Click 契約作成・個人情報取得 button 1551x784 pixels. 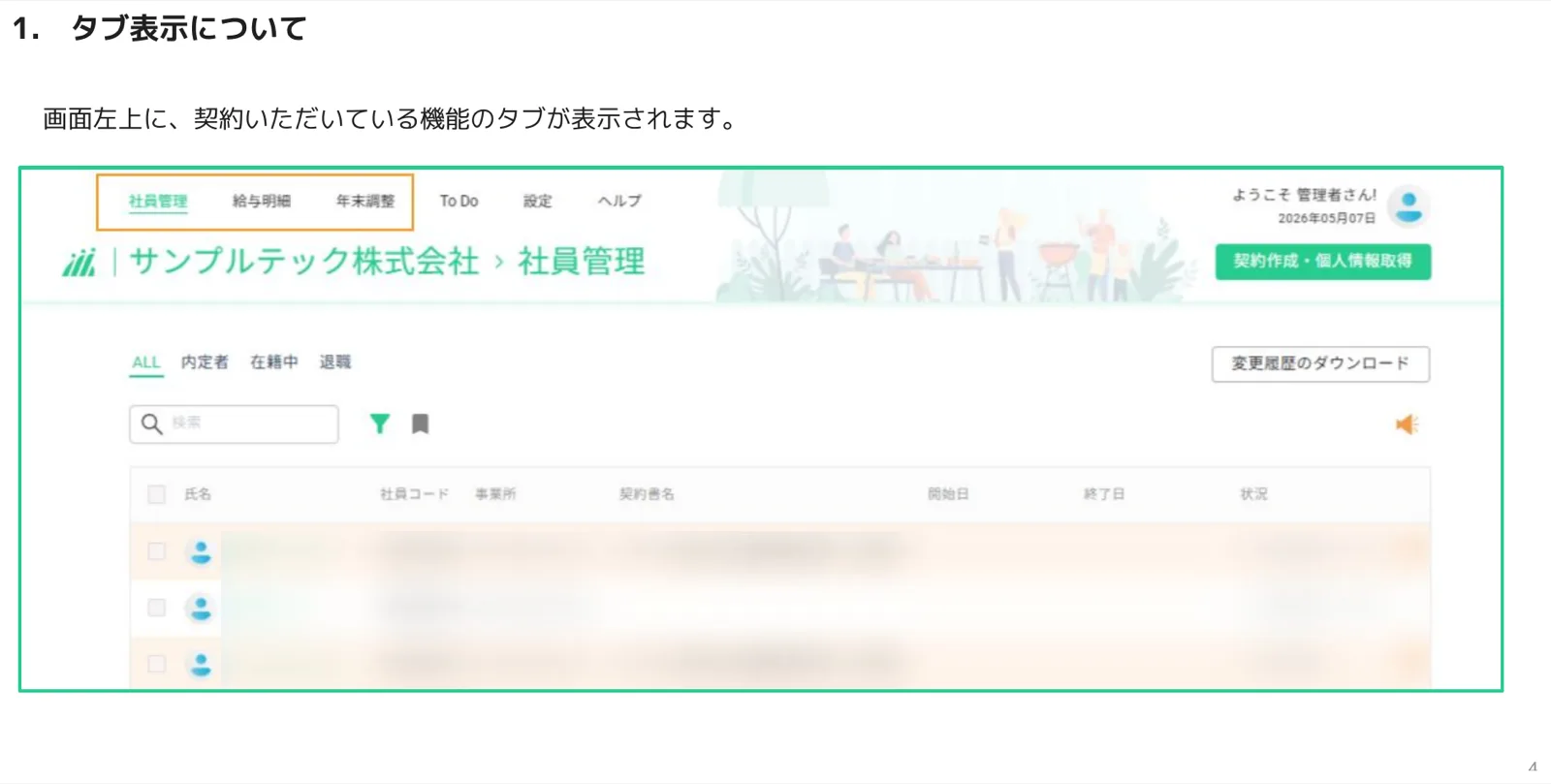[1323, 261]
